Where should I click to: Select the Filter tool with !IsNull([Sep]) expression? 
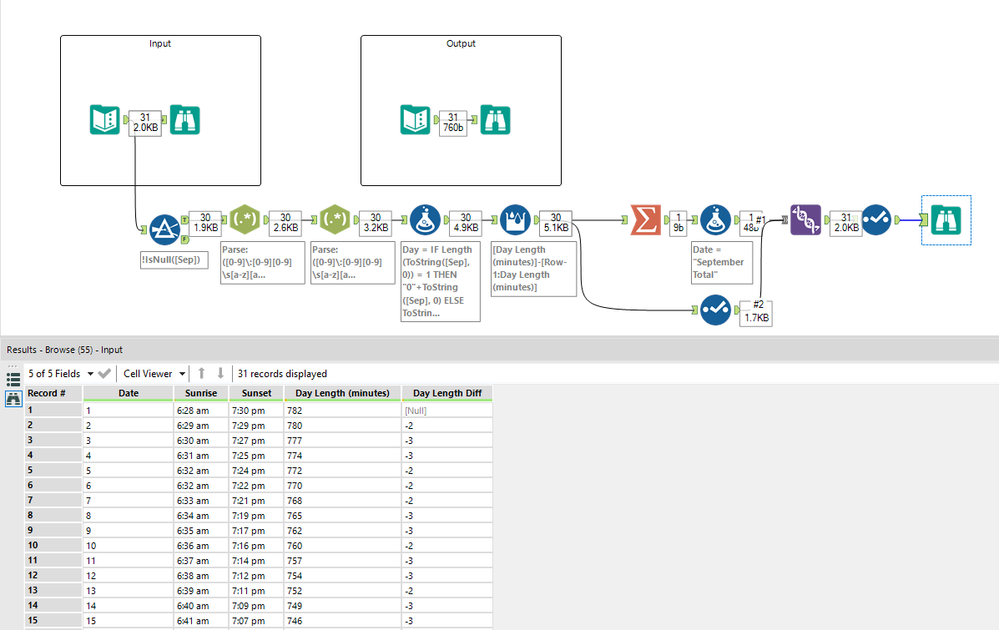coord(163,229)
